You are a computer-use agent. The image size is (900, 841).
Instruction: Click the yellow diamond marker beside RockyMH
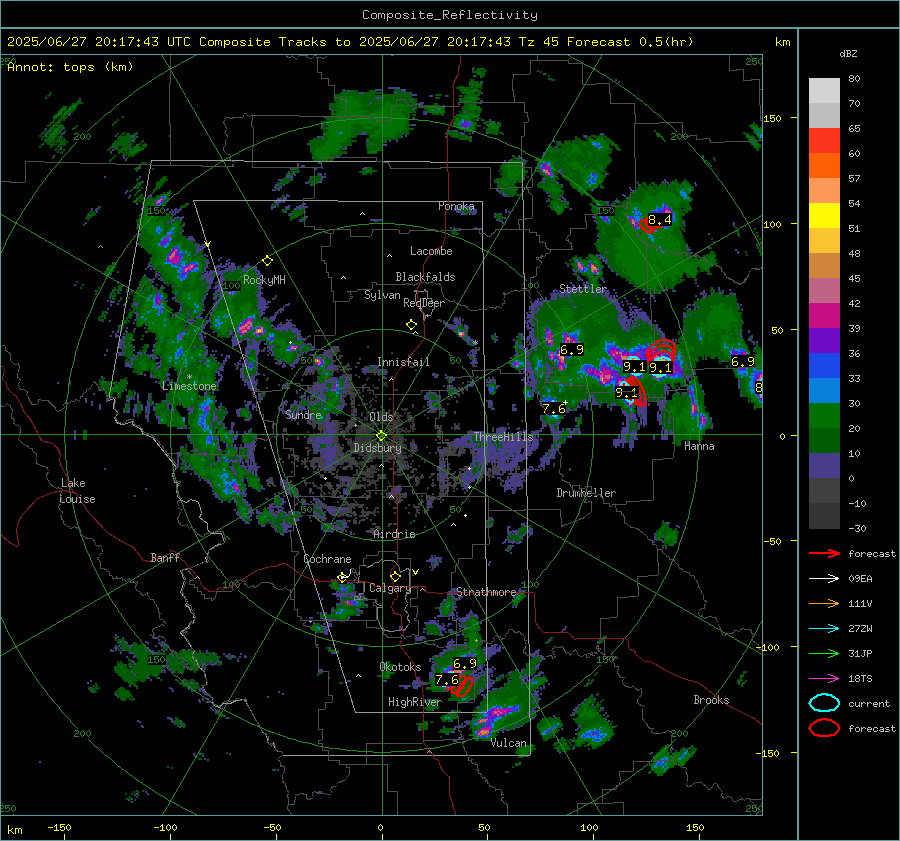267,261
